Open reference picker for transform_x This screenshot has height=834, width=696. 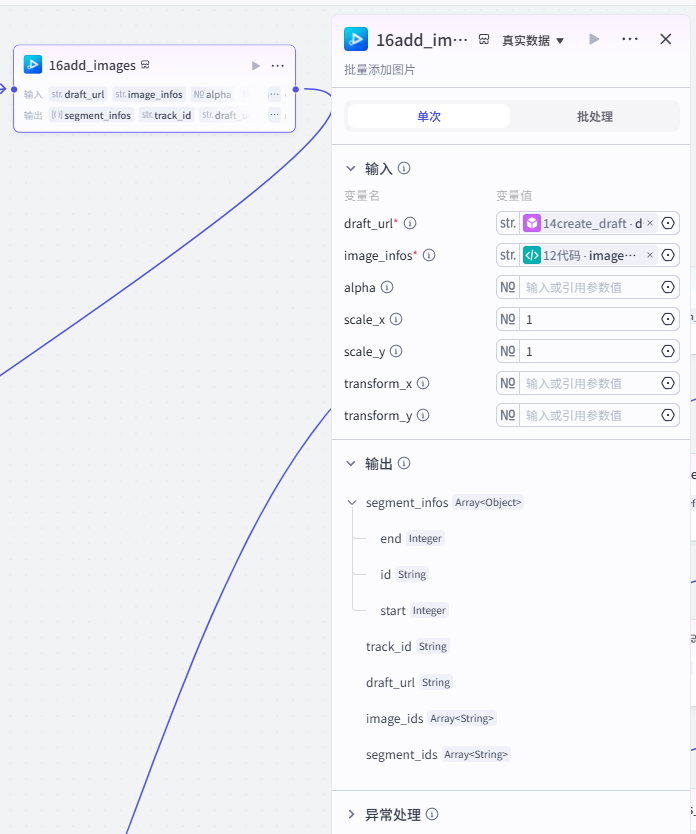pos(668,383)
